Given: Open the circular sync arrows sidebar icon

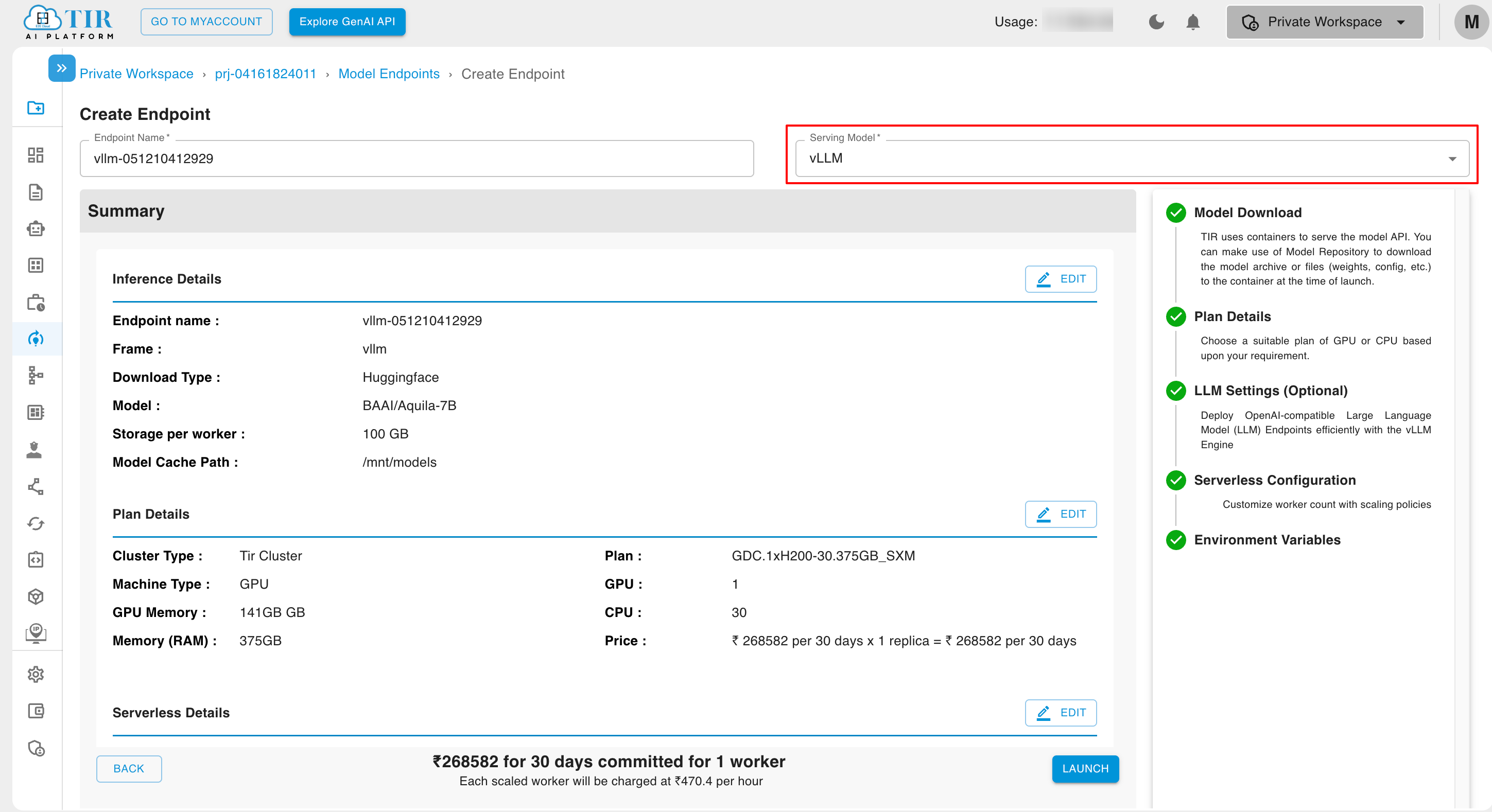Looking at the screenshot, I should 36,523.
